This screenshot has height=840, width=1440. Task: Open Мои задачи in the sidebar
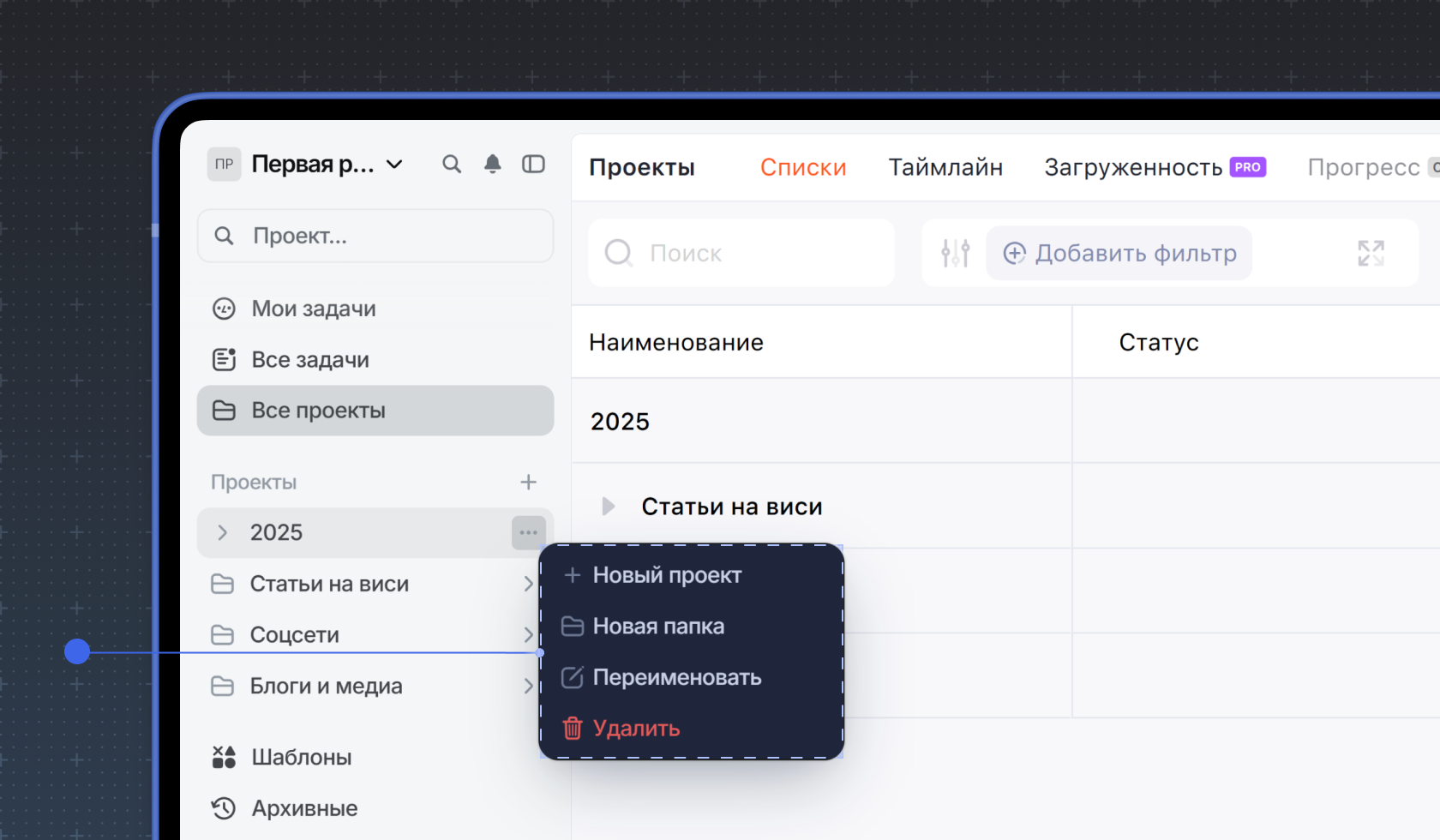coord(313,309)
